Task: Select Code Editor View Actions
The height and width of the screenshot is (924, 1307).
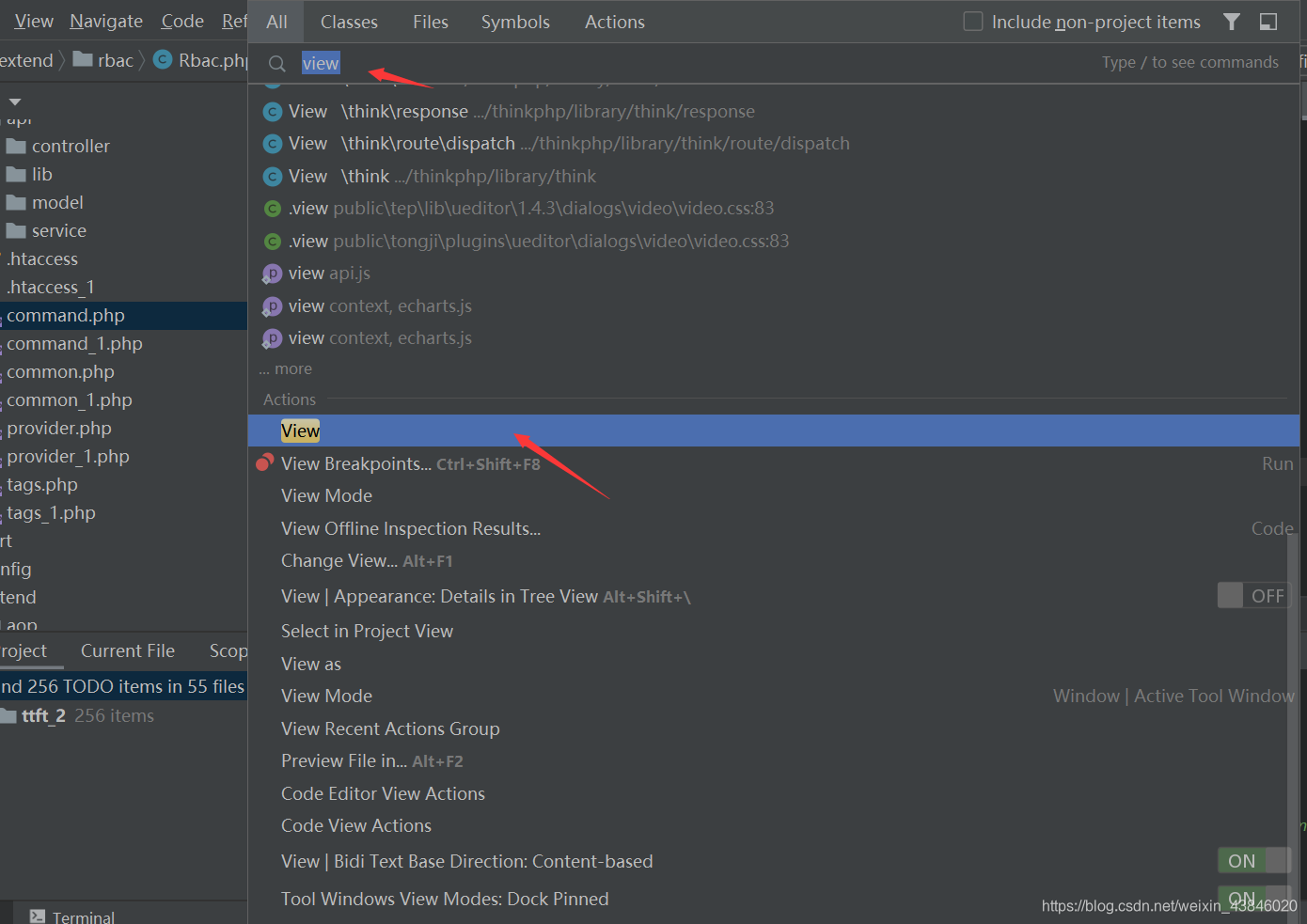Action: point(773,793)
